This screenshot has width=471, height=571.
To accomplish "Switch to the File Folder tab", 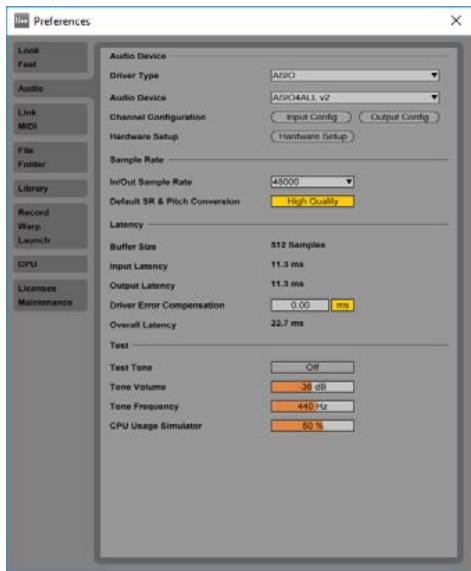I will pos(51,157).
